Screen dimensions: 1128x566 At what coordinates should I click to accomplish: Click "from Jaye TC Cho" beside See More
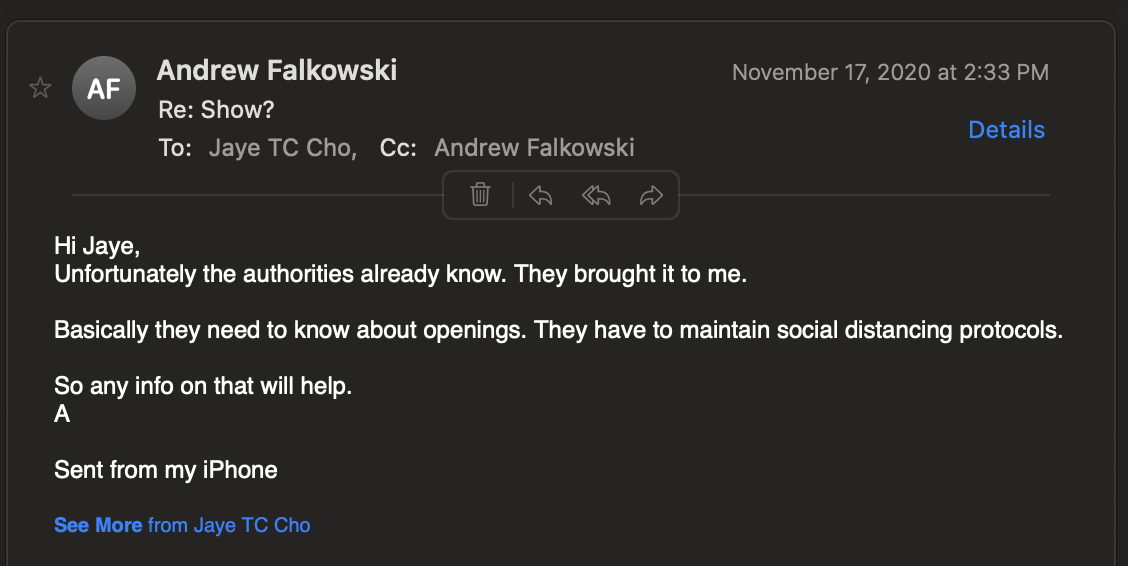pos(229,525)
